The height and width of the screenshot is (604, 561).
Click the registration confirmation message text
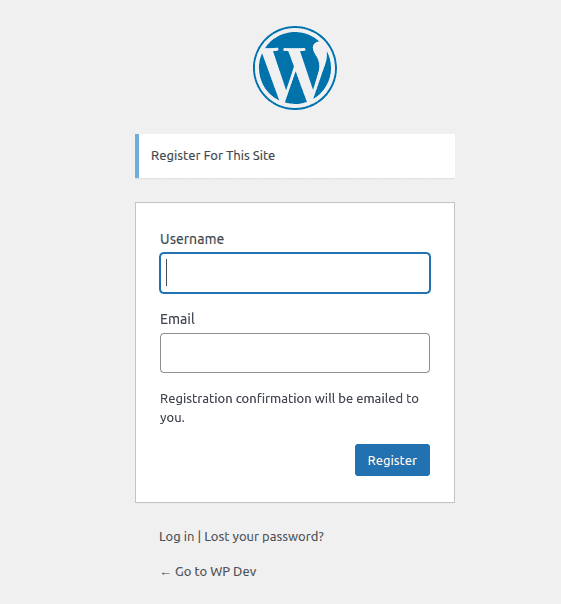(x=289, y=408)
